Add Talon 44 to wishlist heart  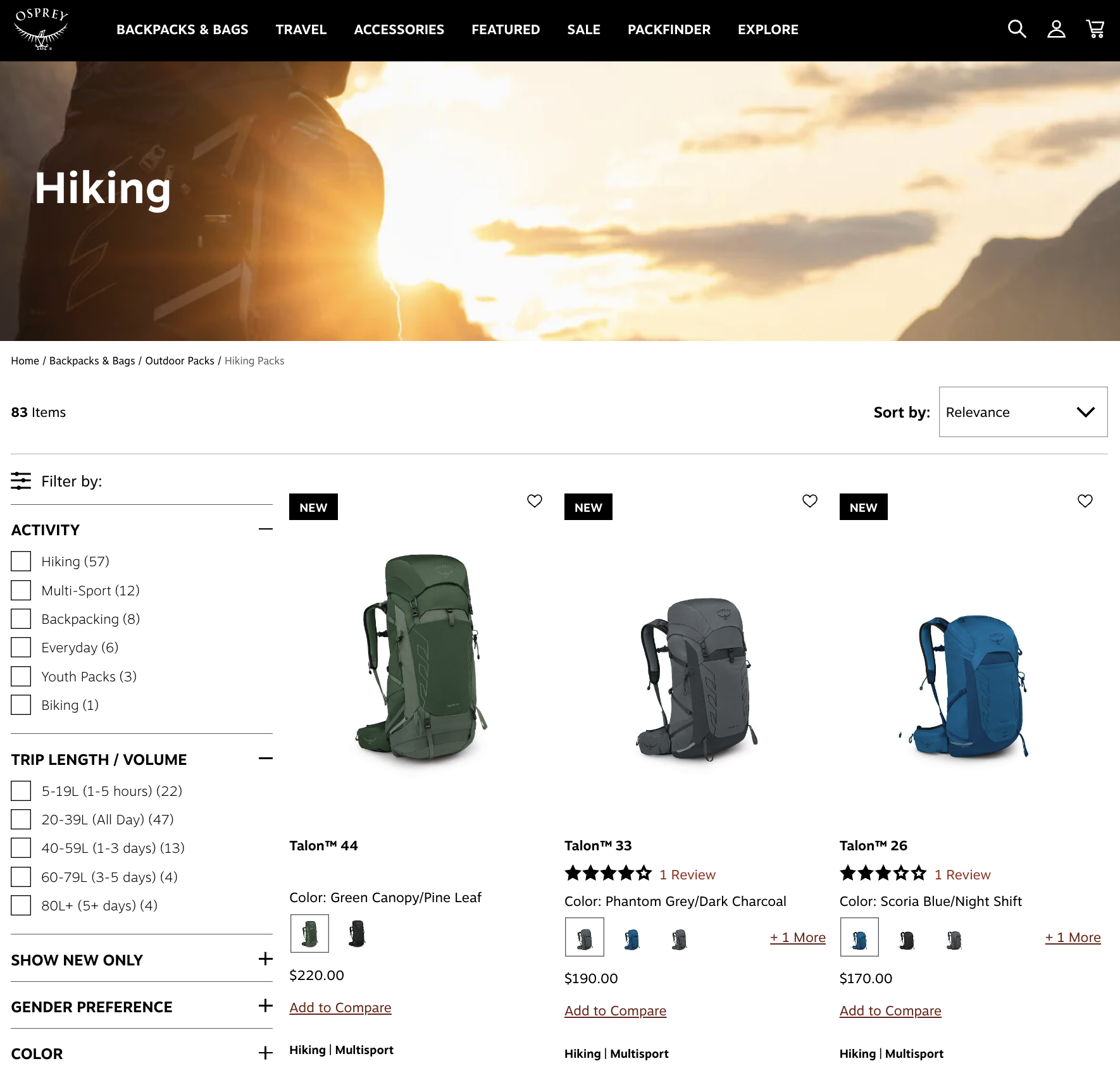535,501
